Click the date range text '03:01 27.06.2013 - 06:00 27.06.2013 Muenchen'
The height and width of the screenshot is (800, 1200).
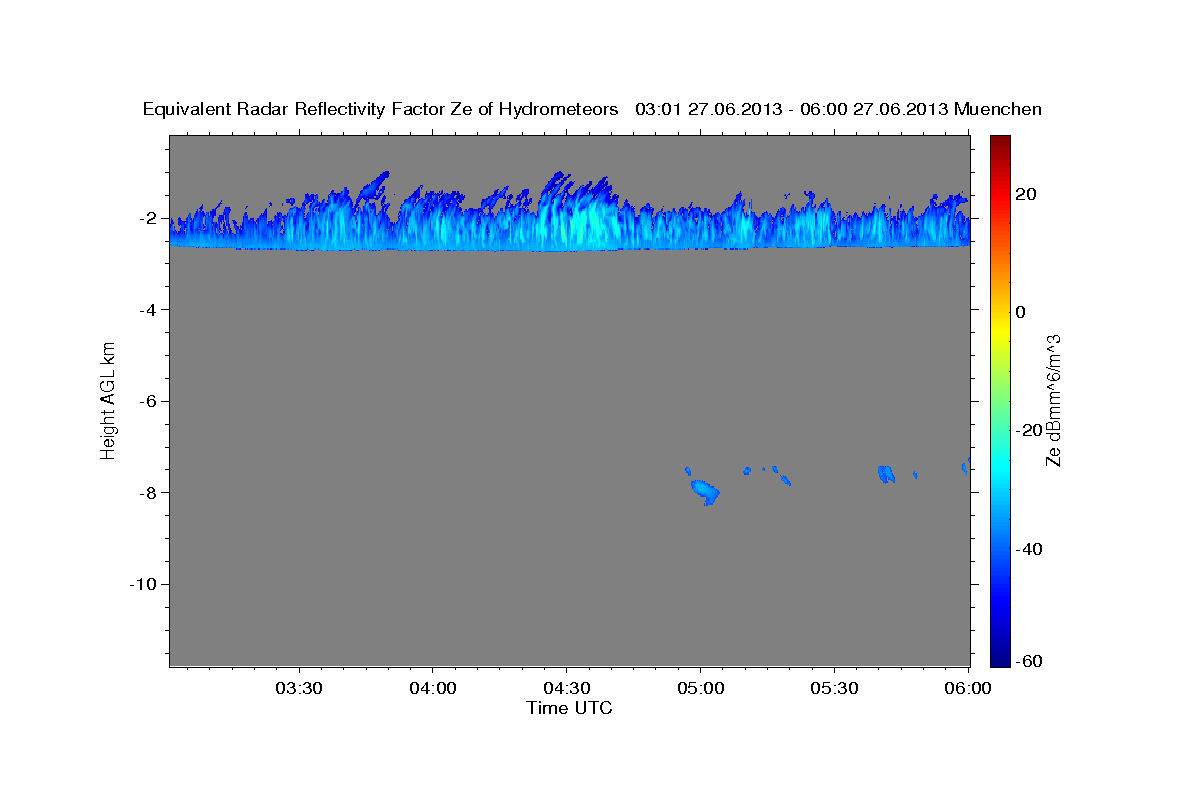pyautogui.click(x=839, y=109)
